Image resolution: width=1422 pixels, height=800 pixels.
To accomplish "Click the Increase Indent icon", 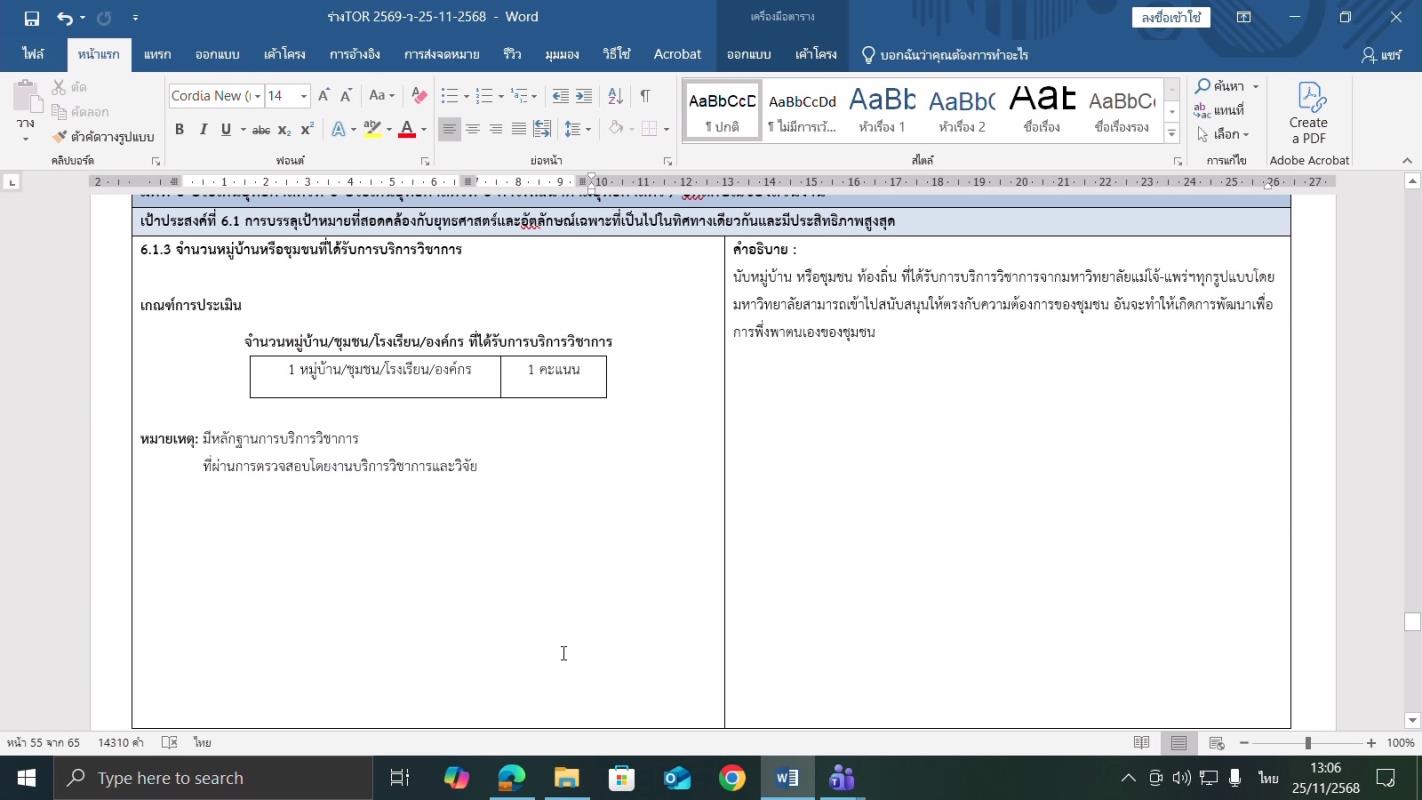I will (584, 96).
